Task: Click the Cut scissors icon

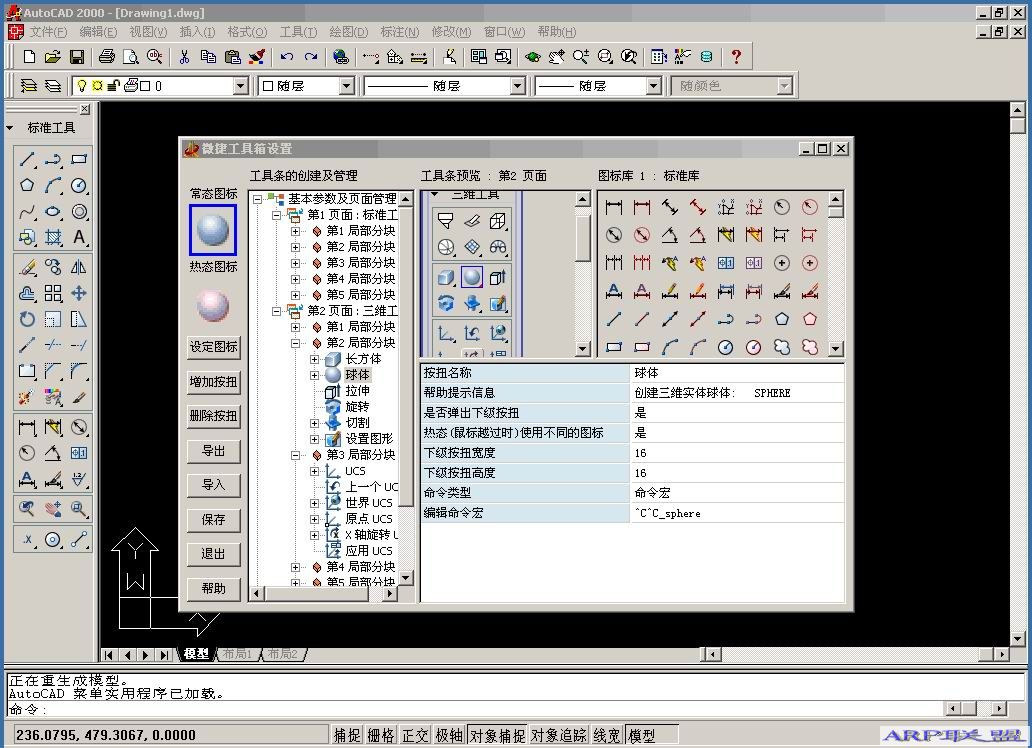Action: coord(184,57)
